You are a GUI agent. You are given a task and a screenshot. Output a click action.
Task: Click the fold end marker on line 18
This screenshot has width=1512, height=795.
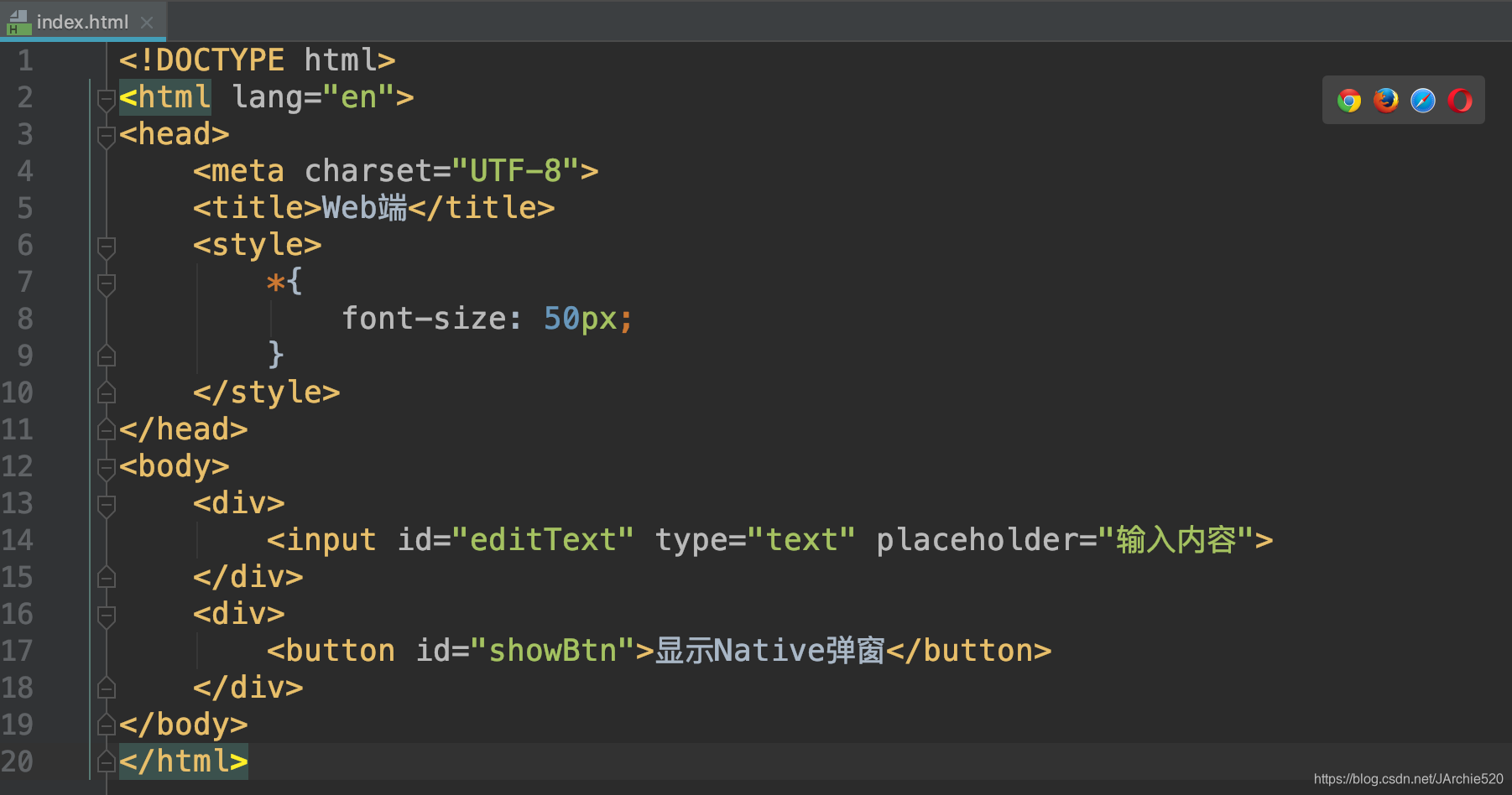[106, 688]
